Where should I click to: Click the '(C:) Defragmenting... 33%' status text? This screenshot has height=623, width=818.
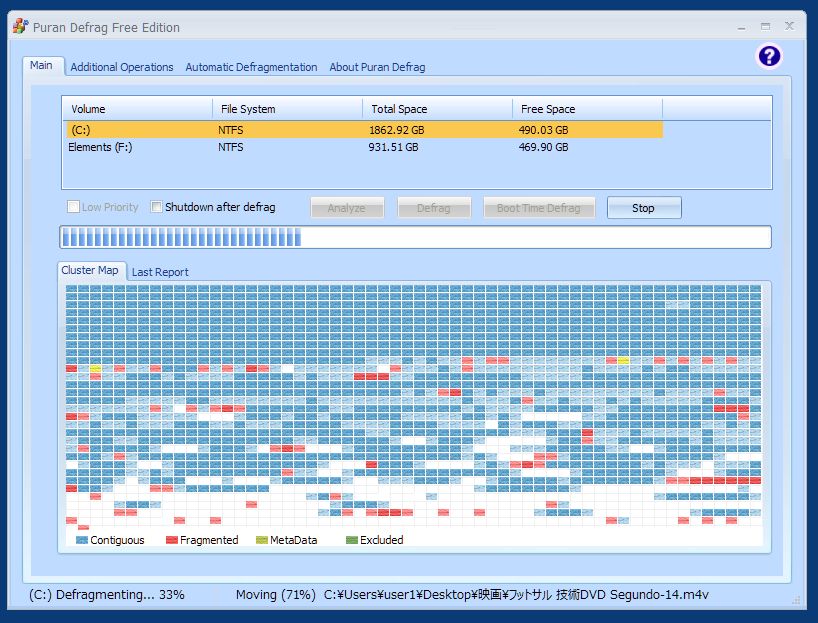pyautogui.click(x=106, y=595)
